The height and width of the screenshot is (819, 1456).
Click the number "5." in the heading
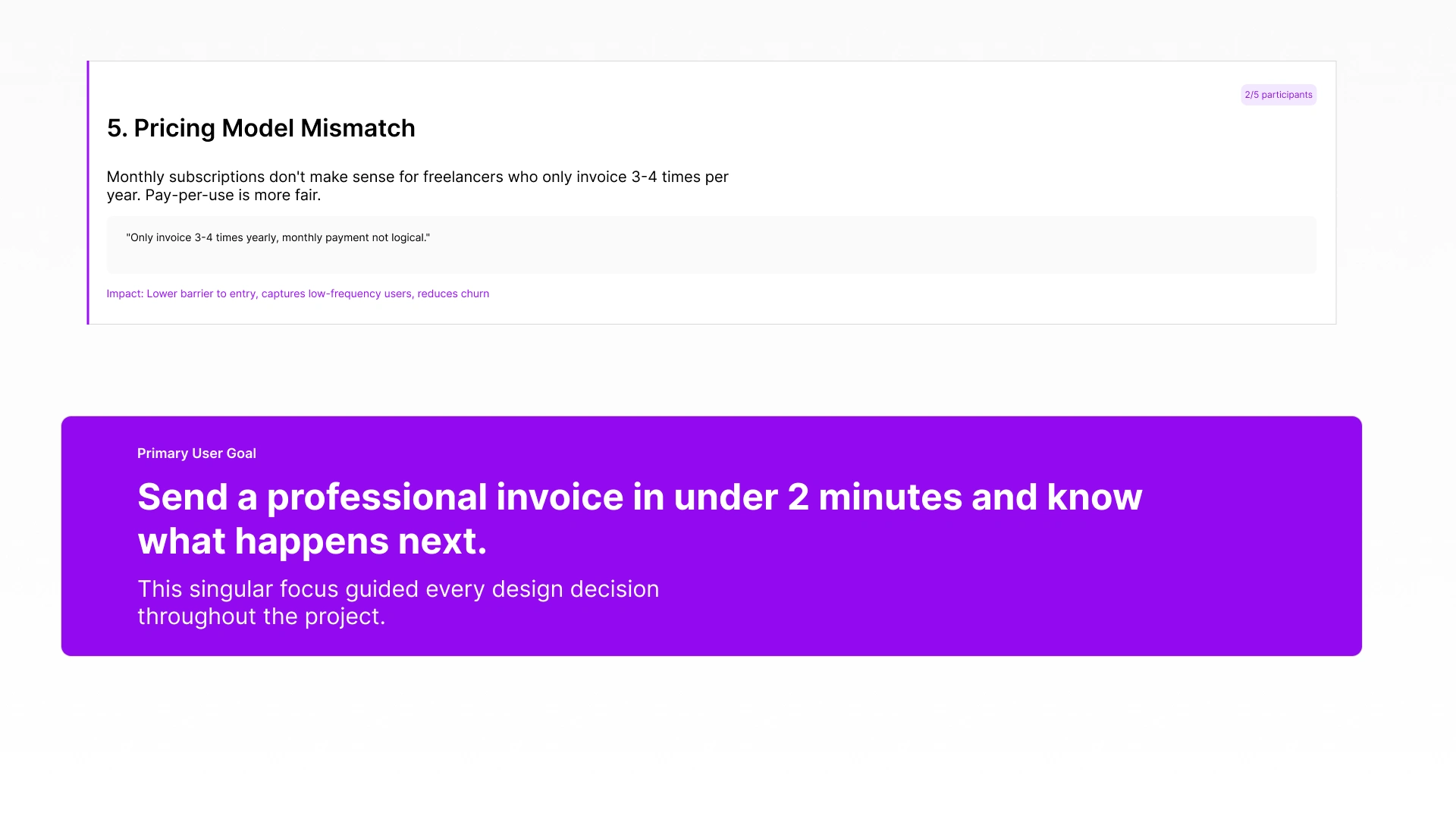(117, 128)
